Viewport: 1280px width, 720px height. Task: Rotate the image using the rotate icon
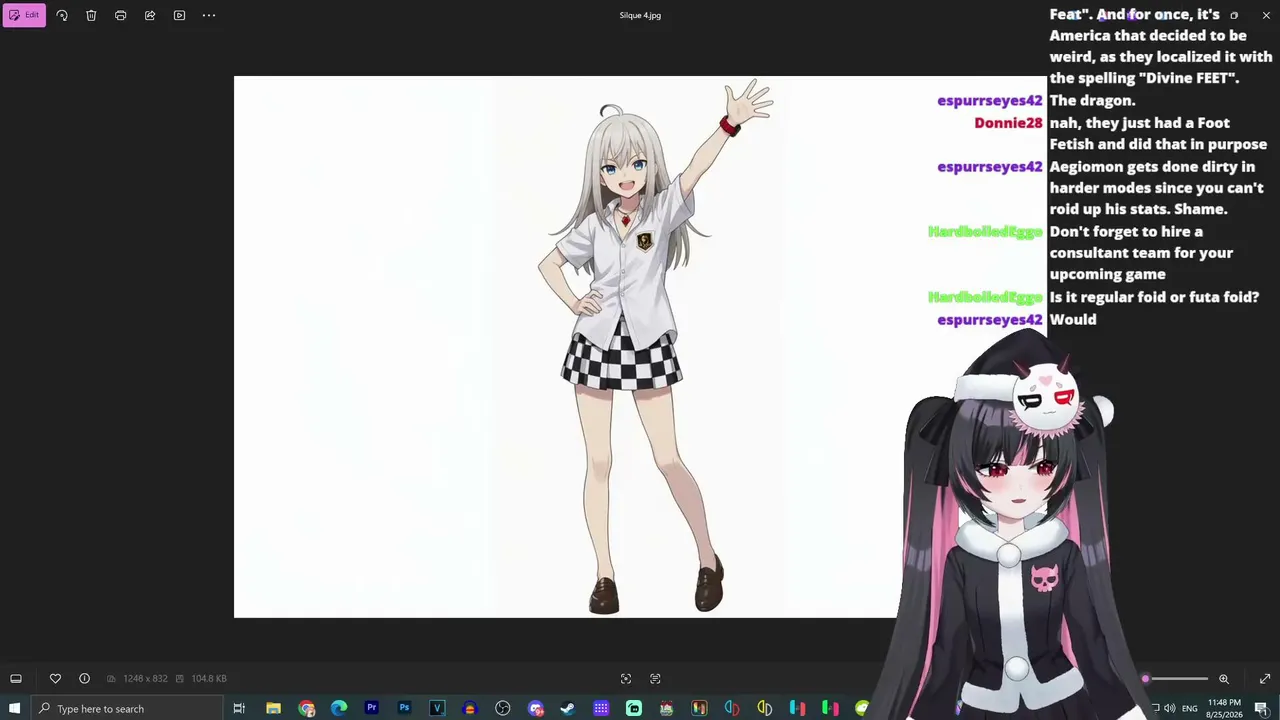[x=62, y=15]
